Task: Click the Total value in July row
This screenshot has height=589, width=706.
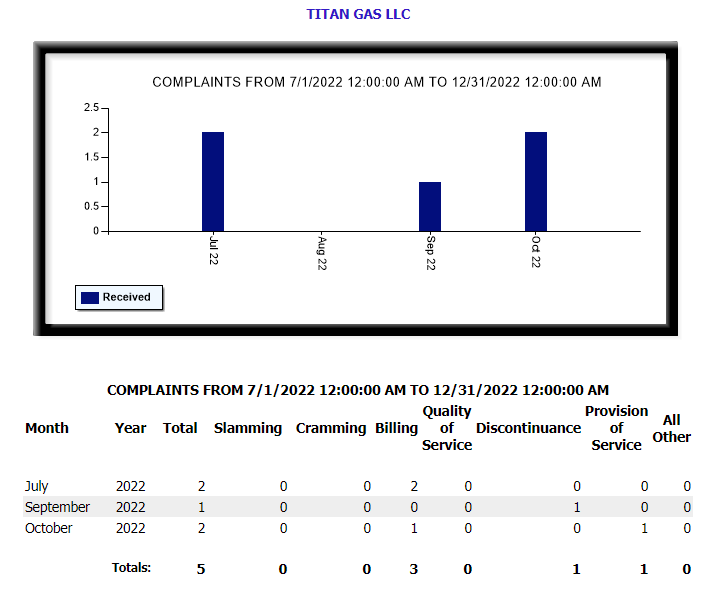Action: click(201, 486)
